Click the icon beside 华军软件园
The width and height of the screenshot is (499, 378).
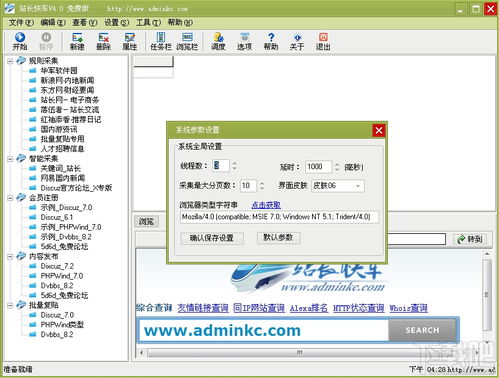click(33, 70)
